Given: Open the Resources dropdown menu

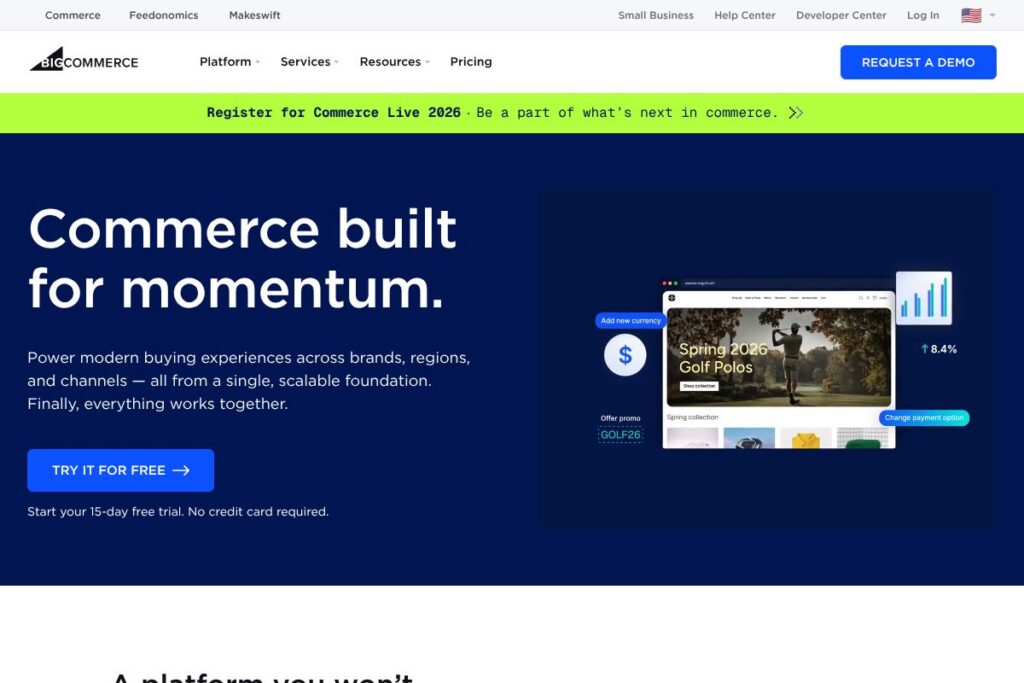Looking at the screenshot, I should (x=394, y=62).
